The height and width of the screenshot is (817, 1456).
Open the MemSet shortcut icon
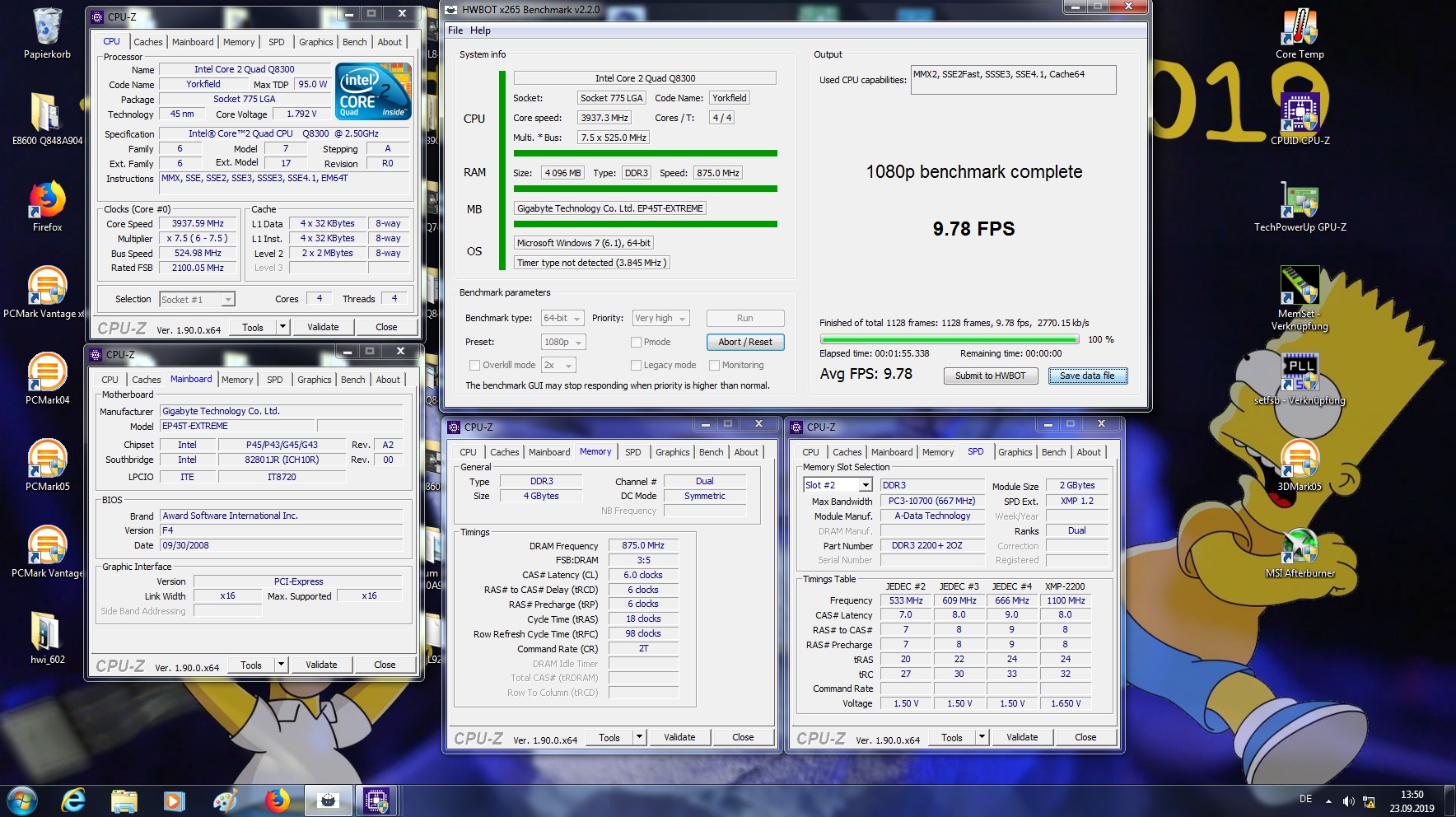(1300, 286)
